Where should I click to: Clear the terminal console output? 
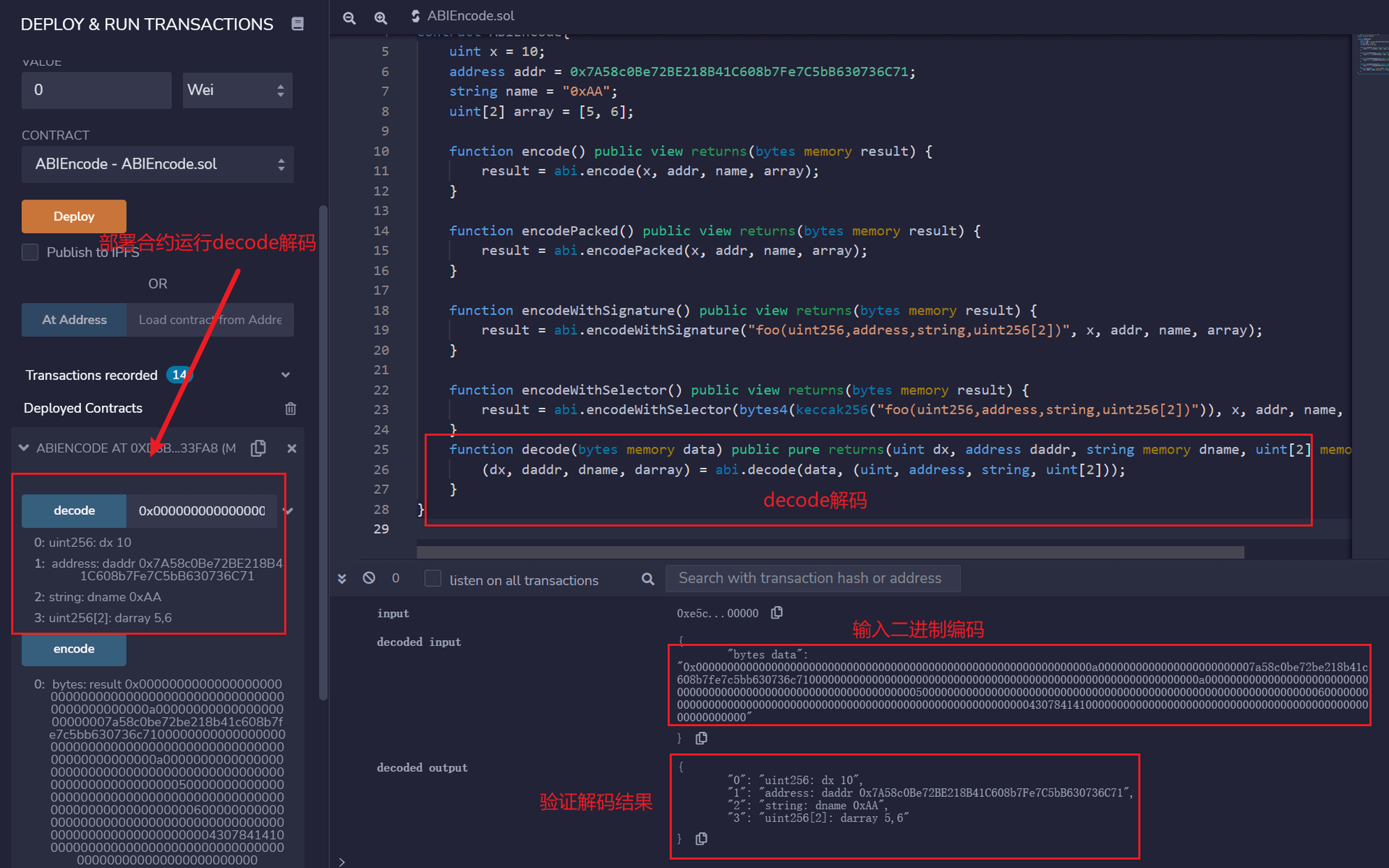click(x=369, y=578)
